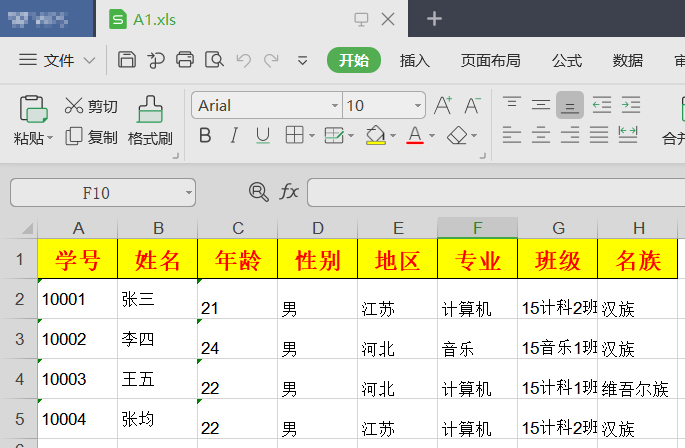Viewport: 685px width, 448px height.
Task: Click the Undo arrow
Action: point(244,60)
